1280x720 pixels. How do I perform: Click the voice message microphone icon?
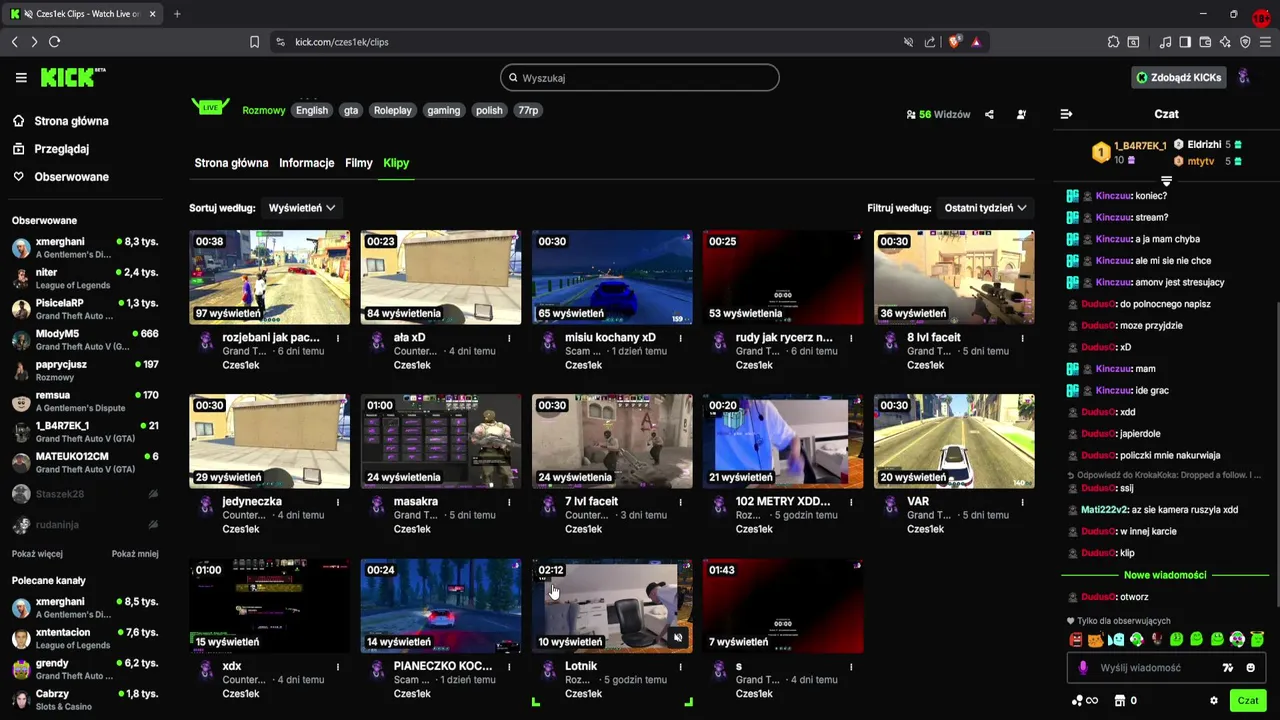click(x=1083, y=668)
